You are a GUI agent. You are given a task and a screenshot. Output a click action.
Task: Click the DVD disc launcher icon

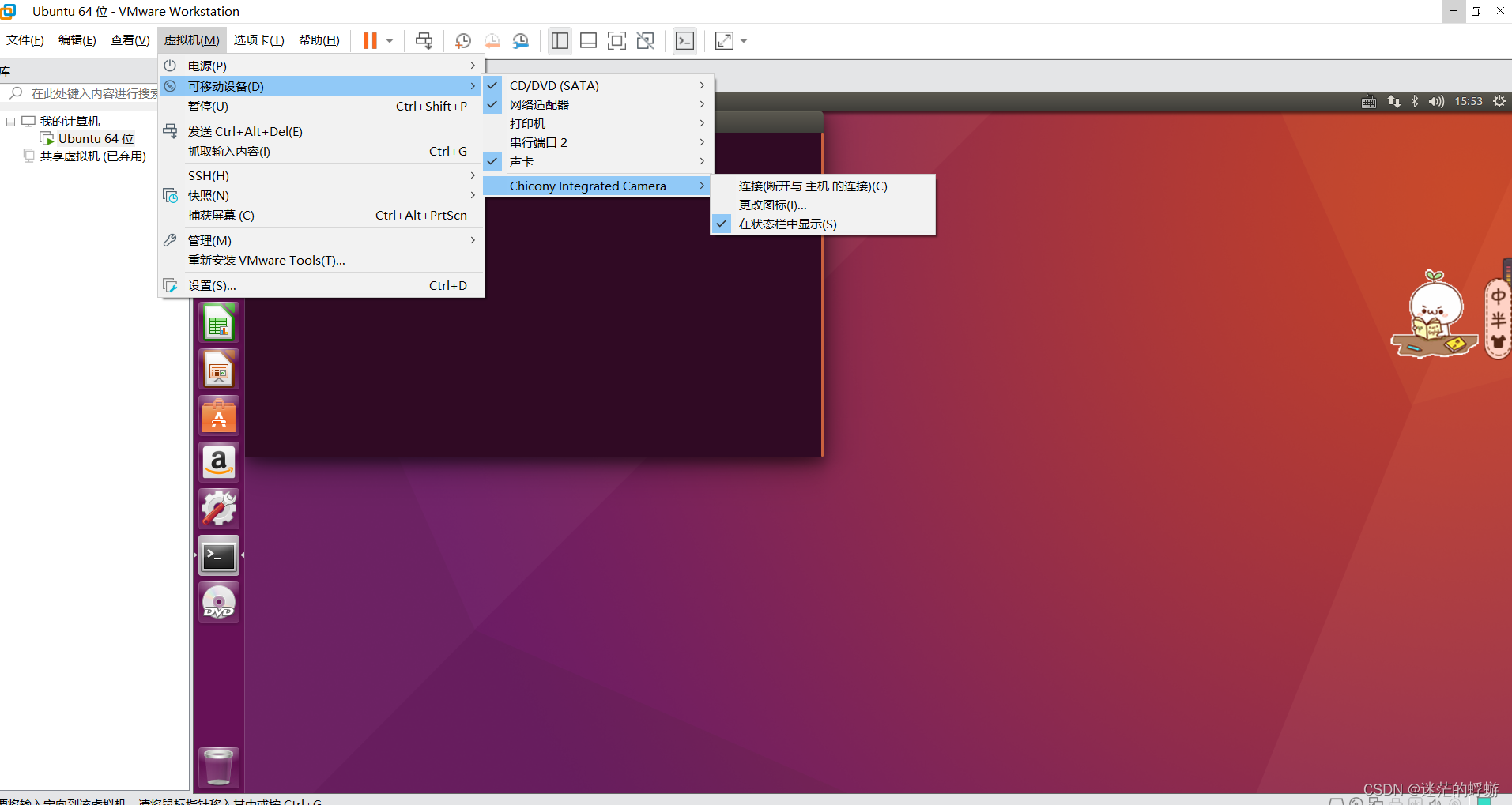[219, 603]
